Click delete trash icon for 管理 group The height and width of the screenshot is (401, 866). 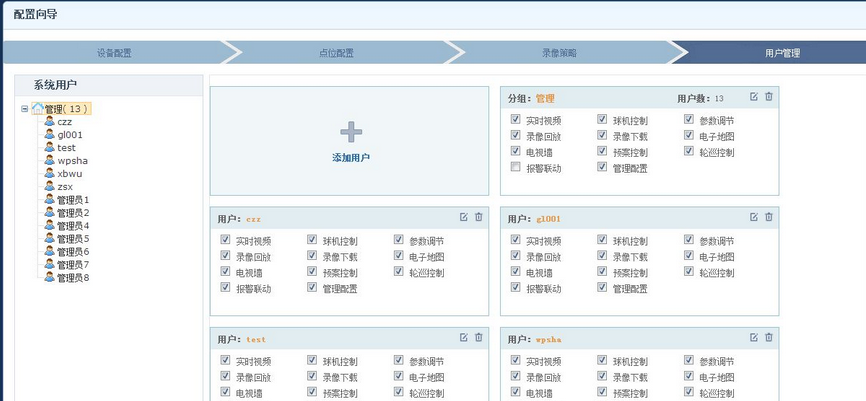click(769, 97)
